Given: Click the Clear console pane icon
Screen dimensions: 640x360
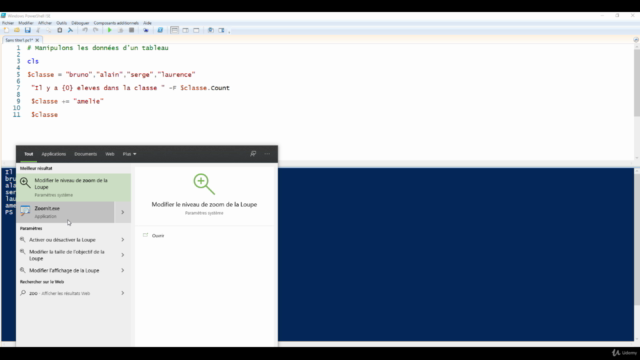Looking at the screenshot, I should point(70,30).
